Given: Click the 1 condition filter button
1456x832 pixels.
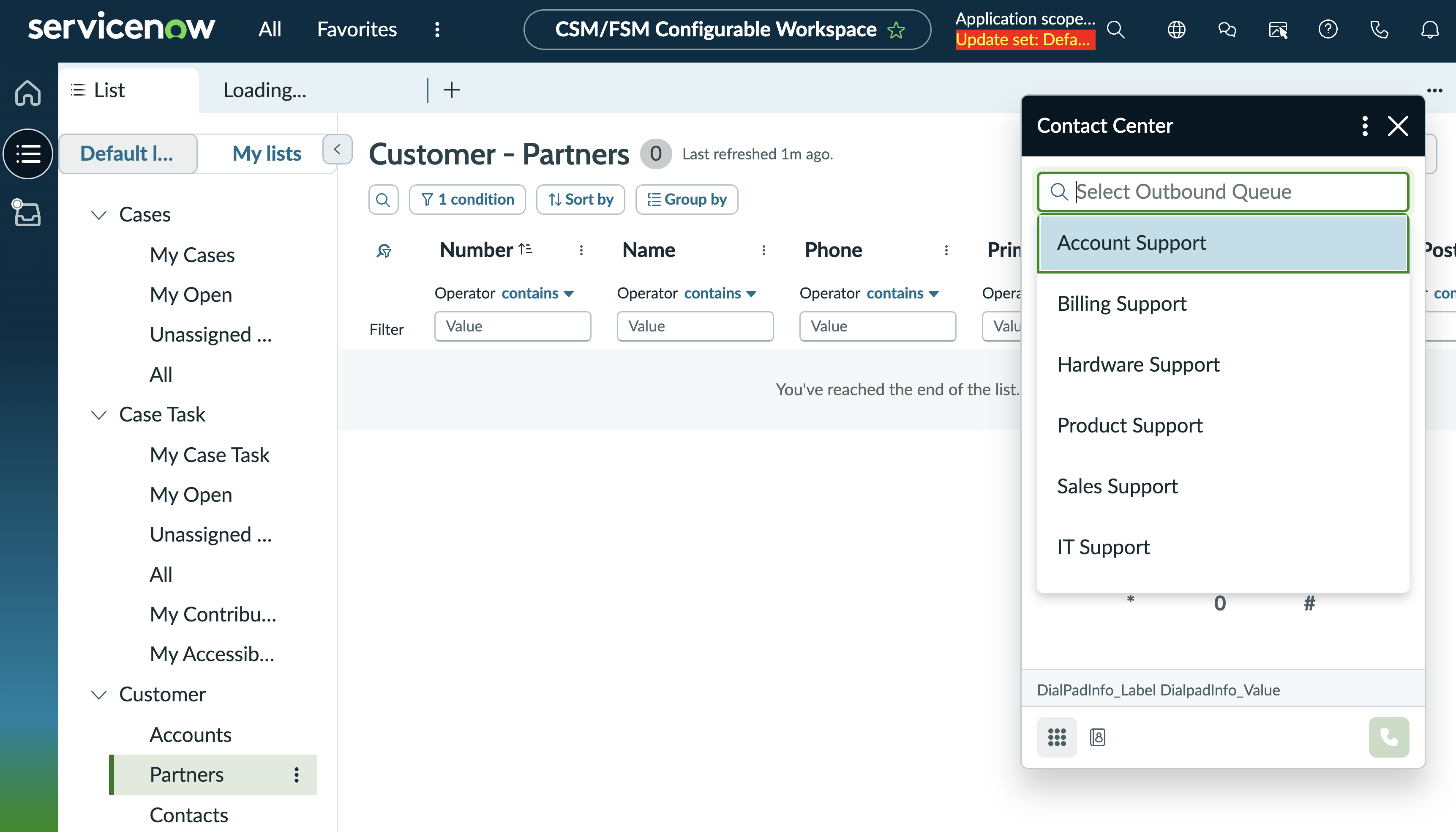Looking at the screenshot, I should [468, 200].
